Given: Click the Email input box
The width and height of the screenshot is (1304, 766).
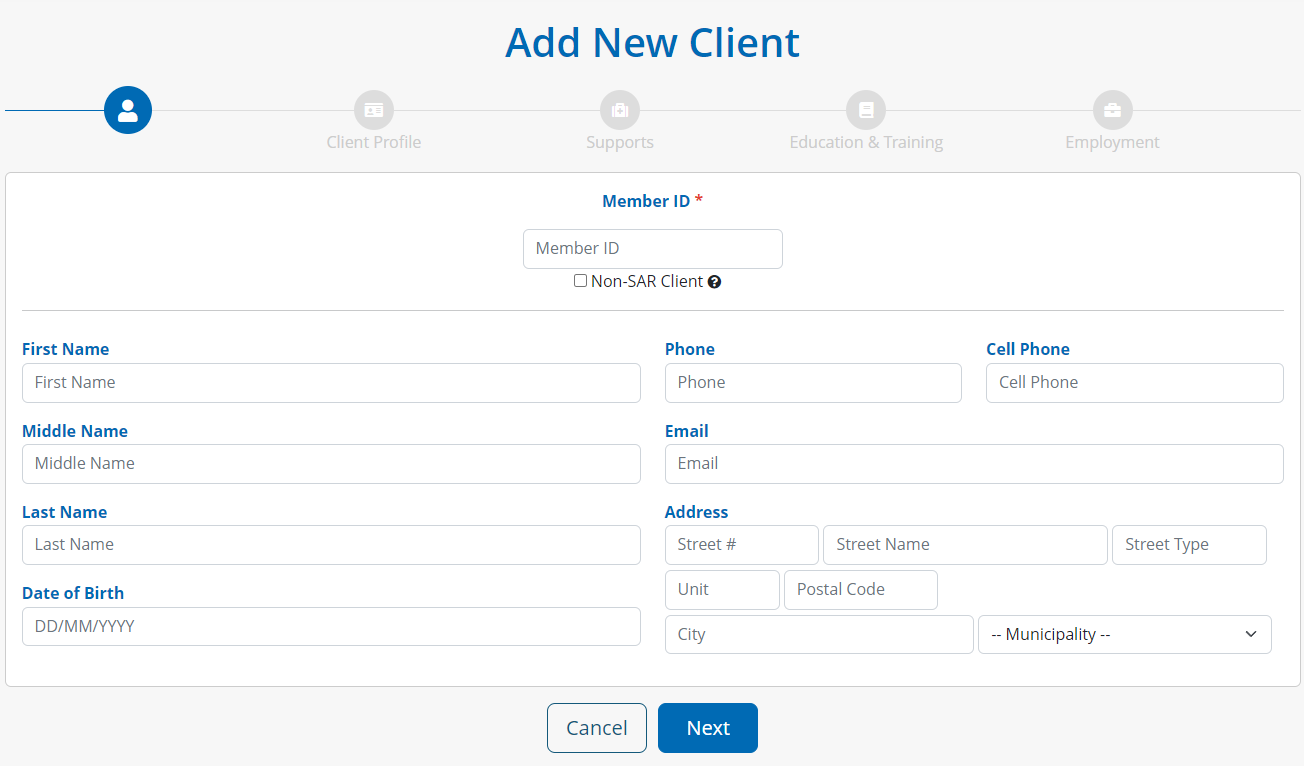Looking at the screenshot, I should [973, 464].
